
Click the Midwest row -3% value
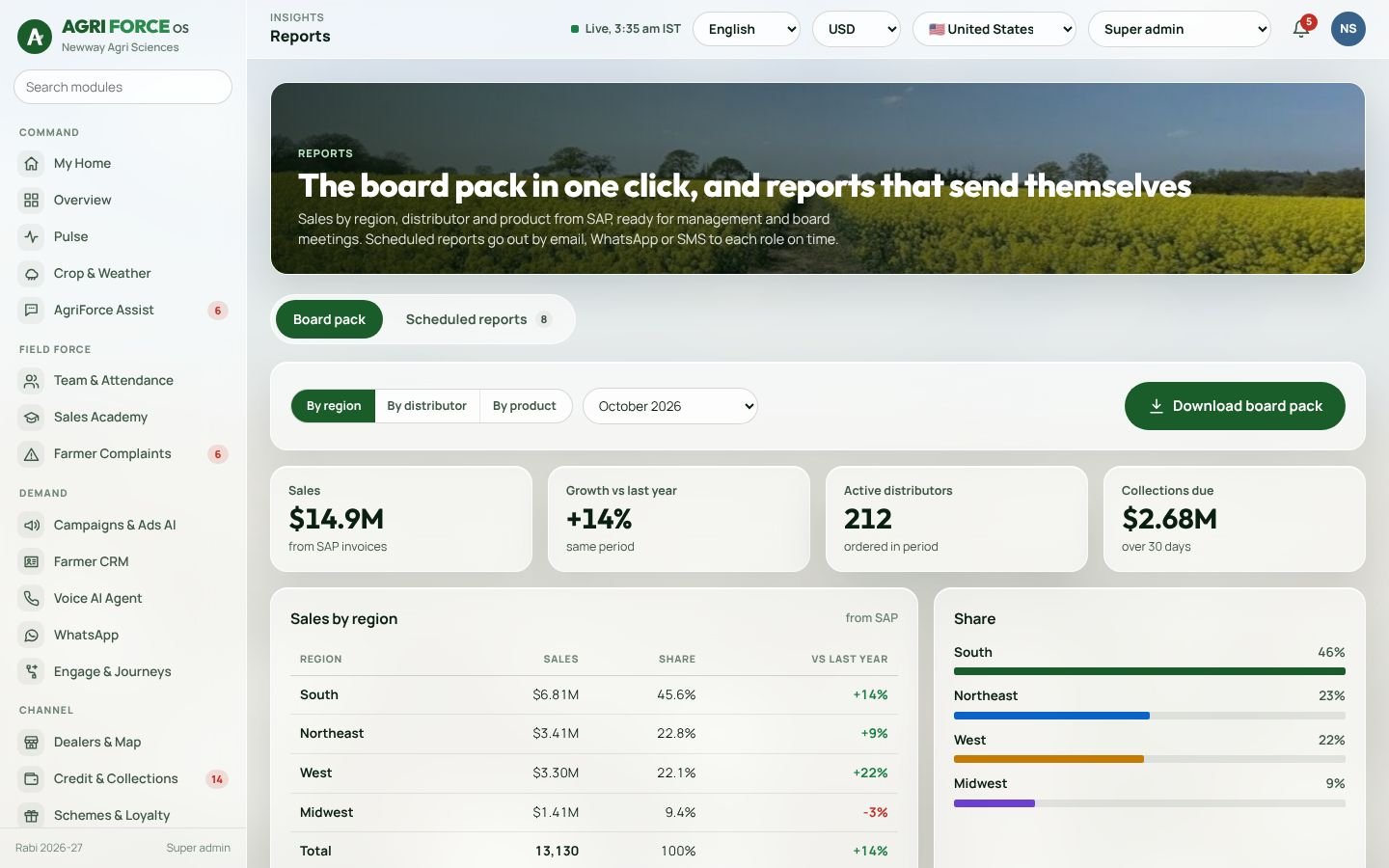tap(875, 813)
